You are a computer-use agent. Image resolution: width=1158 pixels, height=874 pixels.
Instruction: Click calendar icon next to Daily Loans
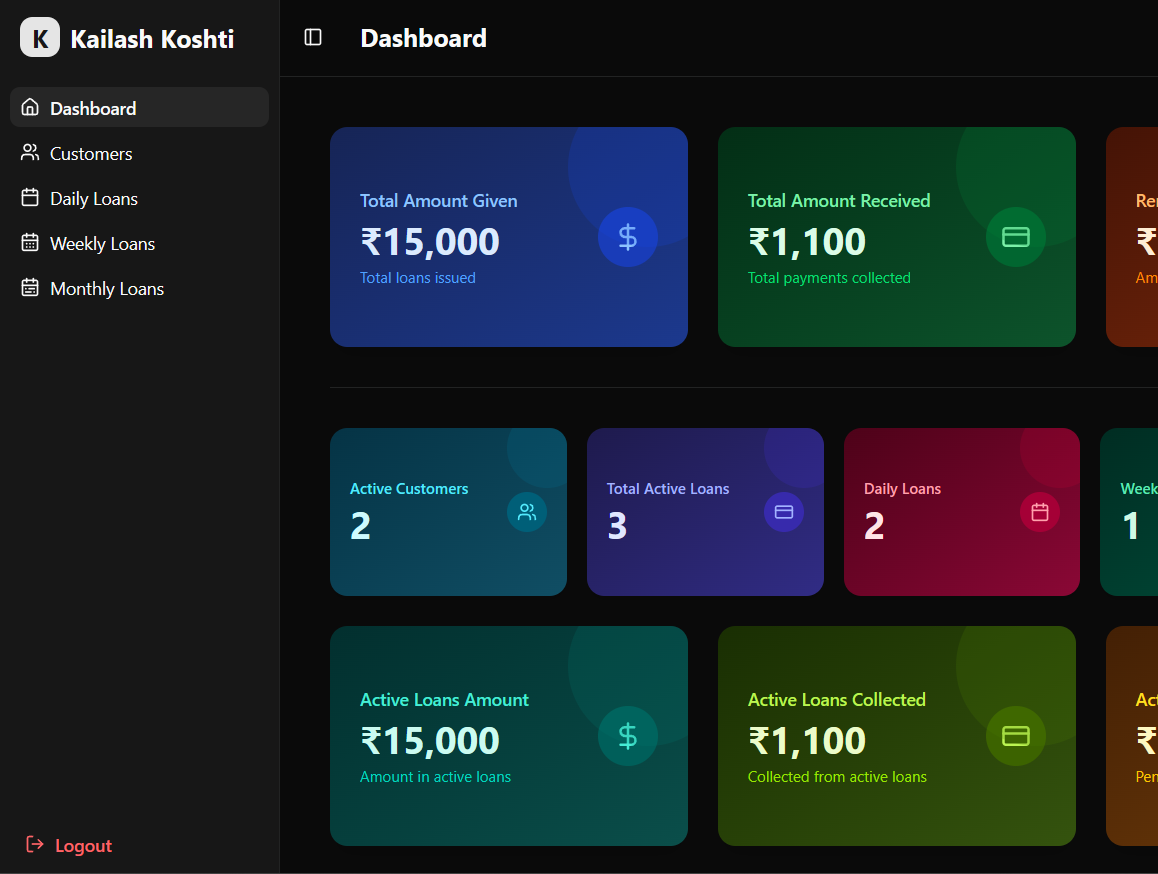tap(30, 197)
